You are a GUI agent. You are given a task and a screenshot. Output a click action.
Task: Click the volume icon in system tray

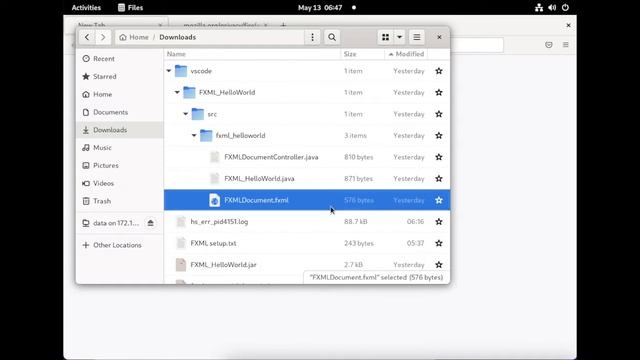pyautogui.click(x=552, y=7)
